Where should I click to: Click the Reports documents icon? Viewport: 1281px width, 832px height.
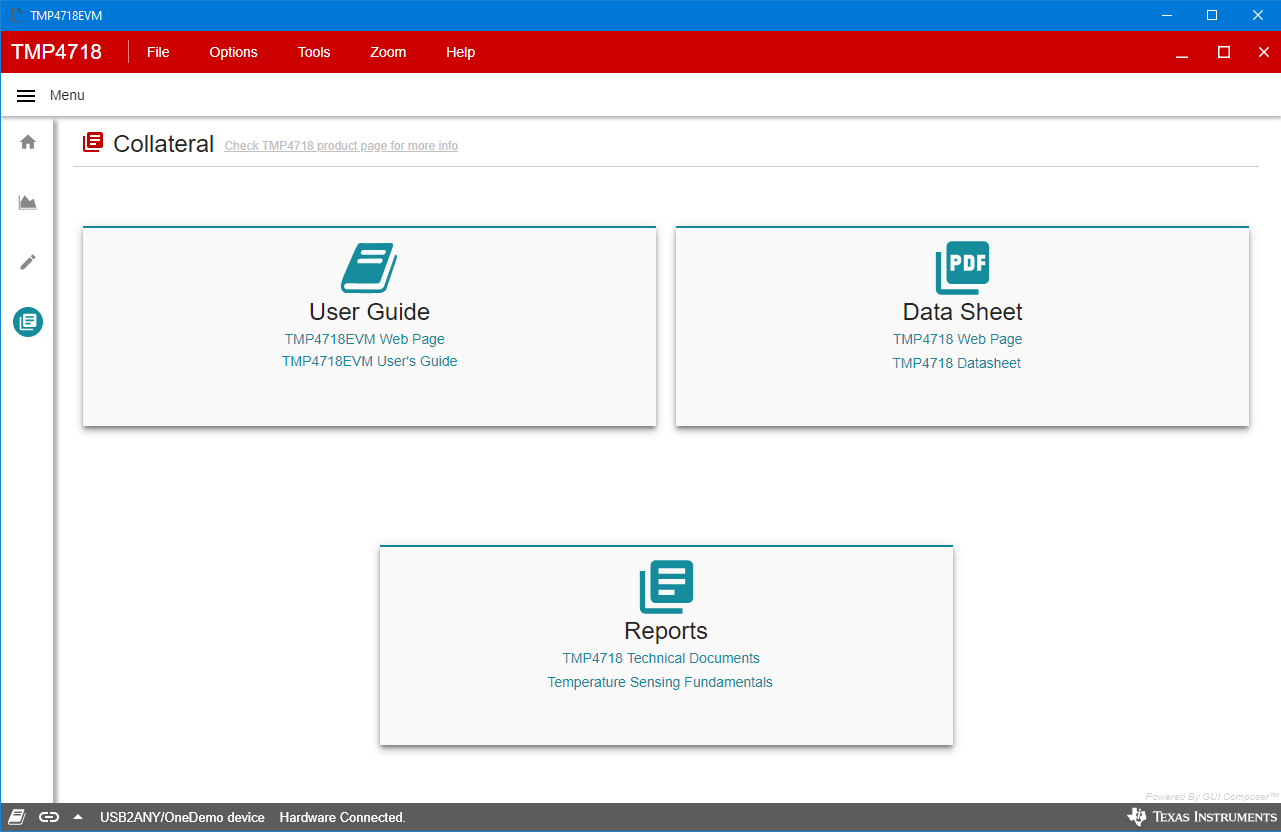(x=666, y=586)
